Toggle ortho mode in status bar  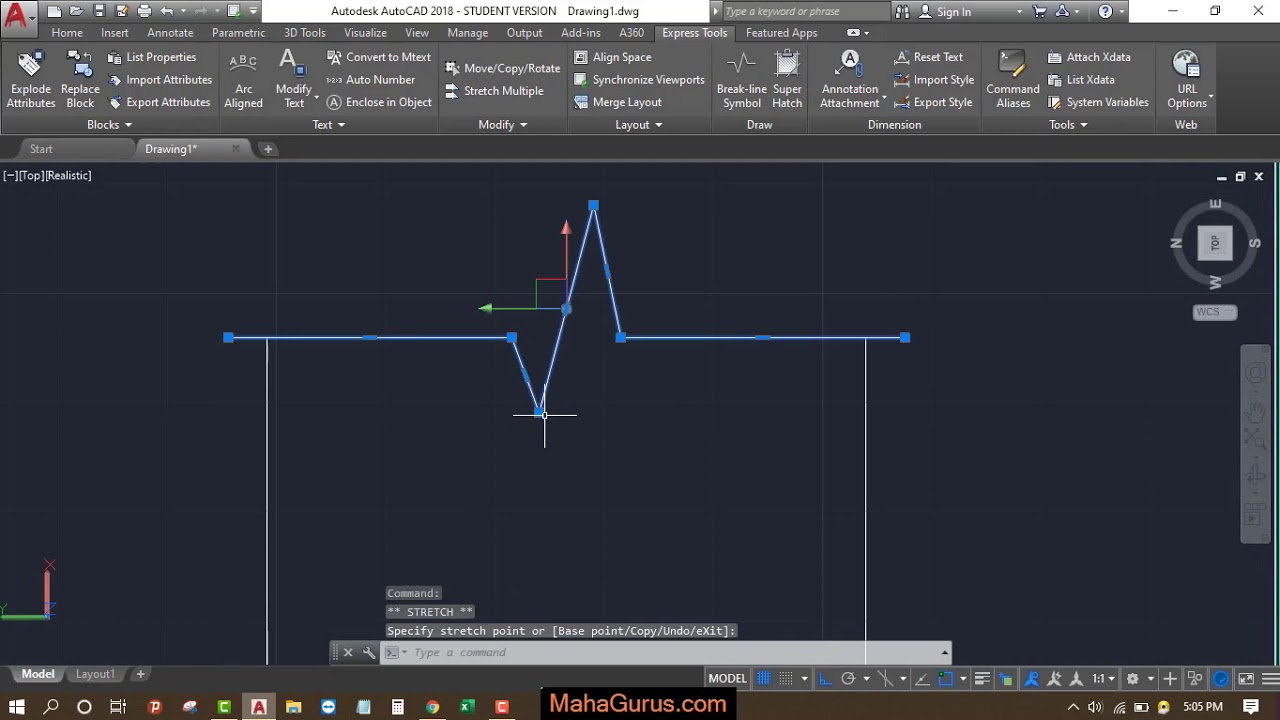[825, 679]
